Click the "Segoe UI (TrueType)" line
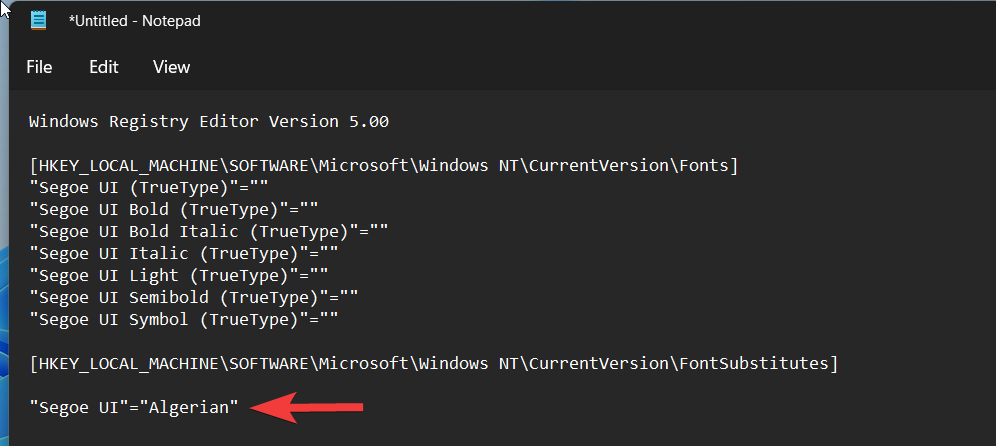 pos(150,186)
